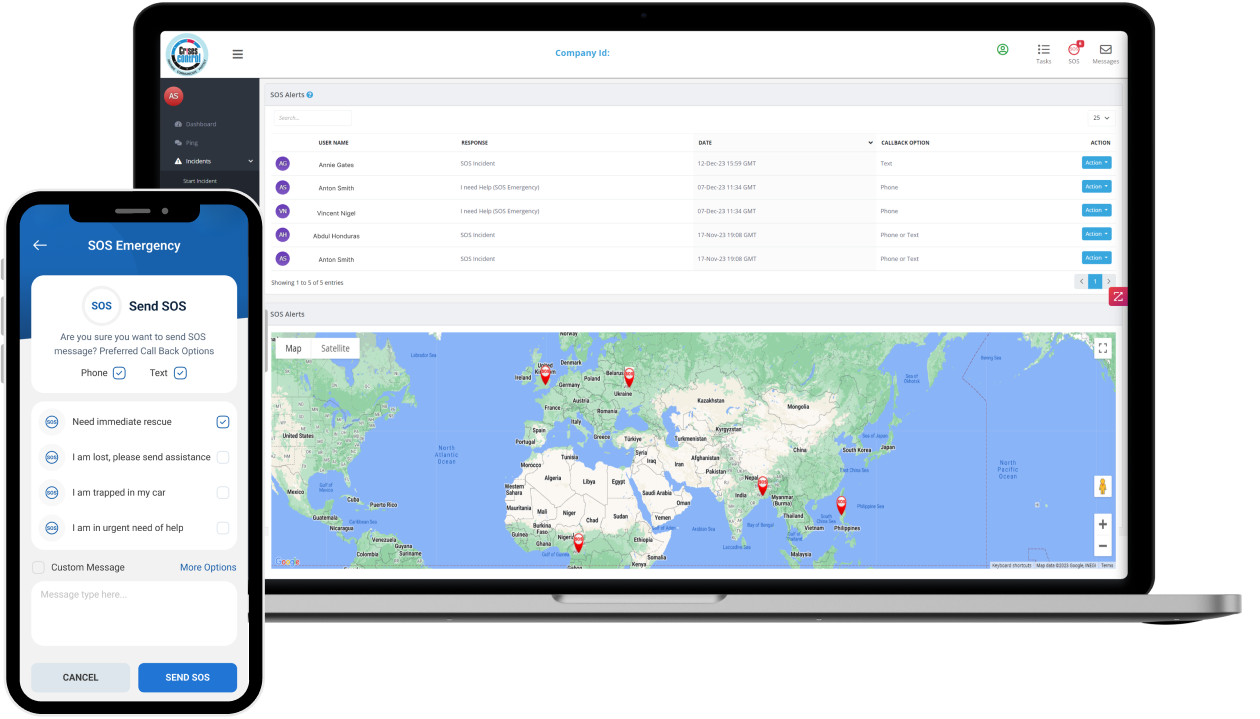Image resolution: width=1260 pixels, height=719 pixels.
Task: Tap the SEND SOS button
Action: (188, 677)
